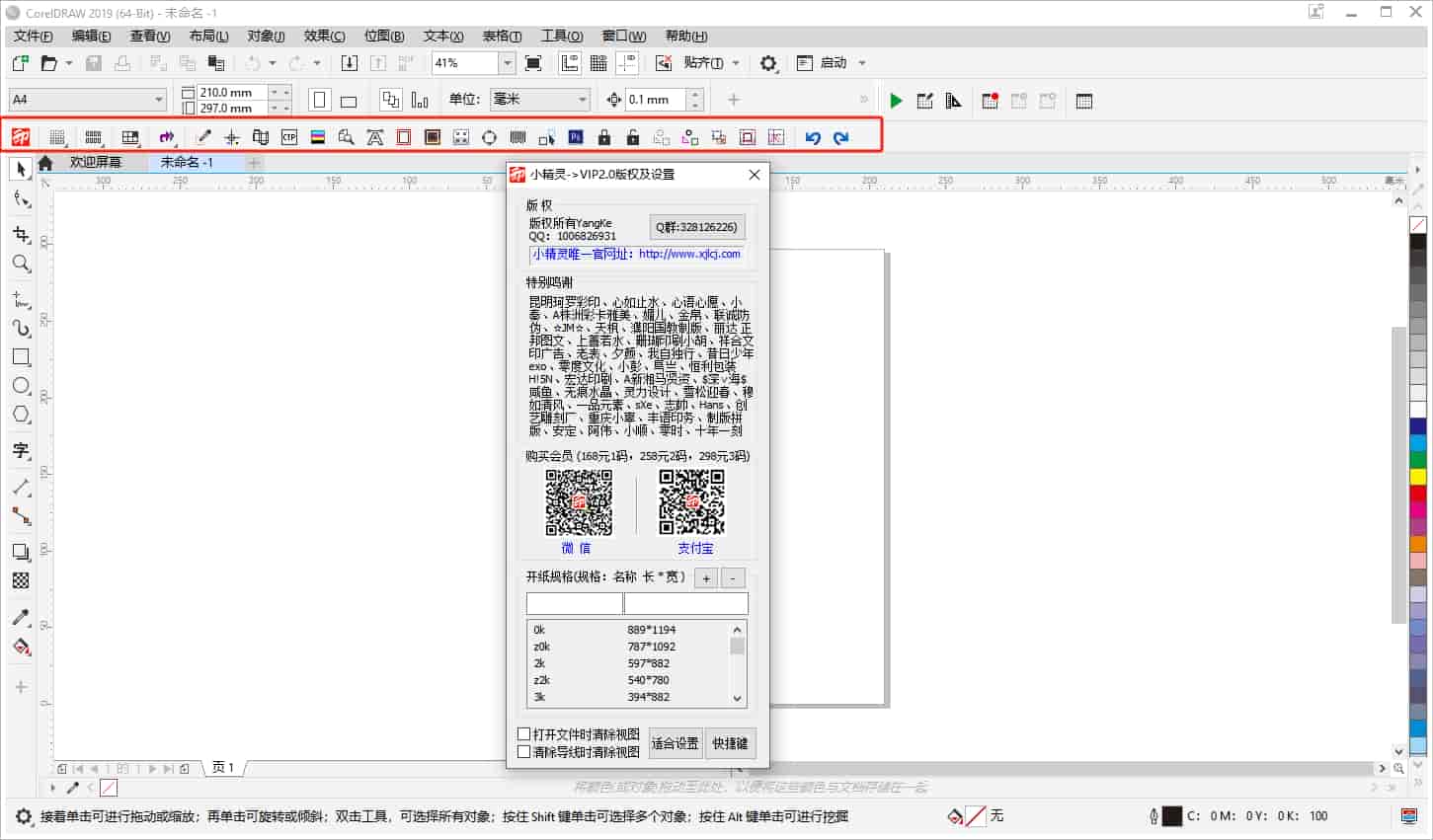Click the CTP icon in plugin toolbar
This screenshot has width=1433, height=840.
coord(289,137)
